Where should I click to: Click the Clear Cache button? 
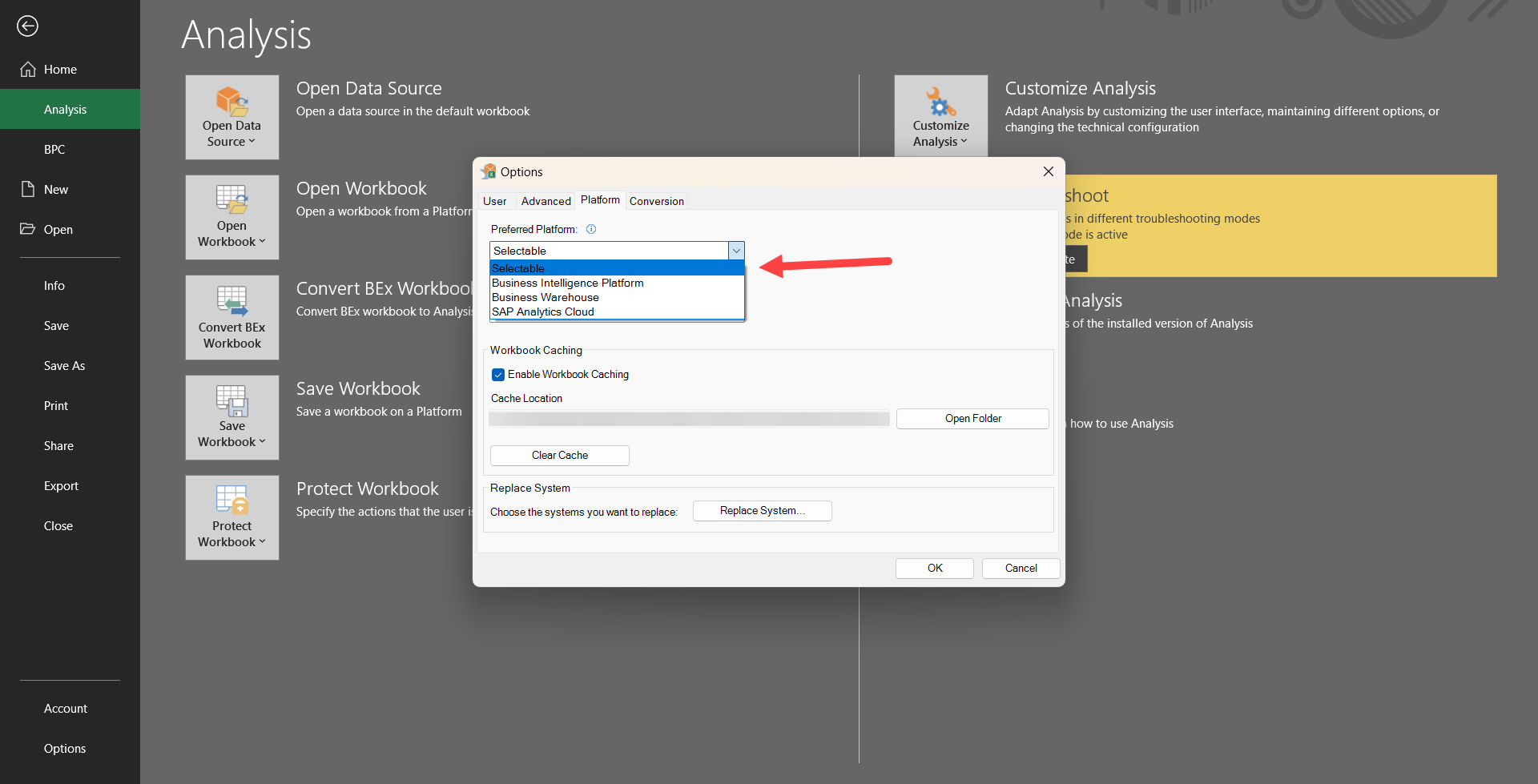coord(560,456)
